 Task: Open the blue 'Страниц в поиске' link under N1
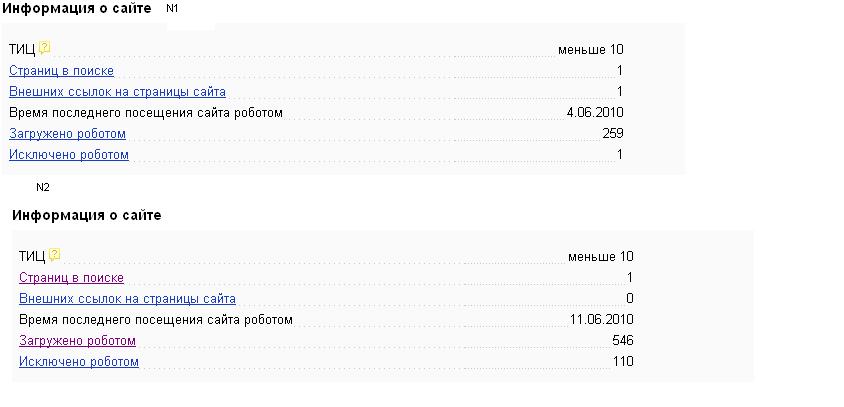point(61,71)
